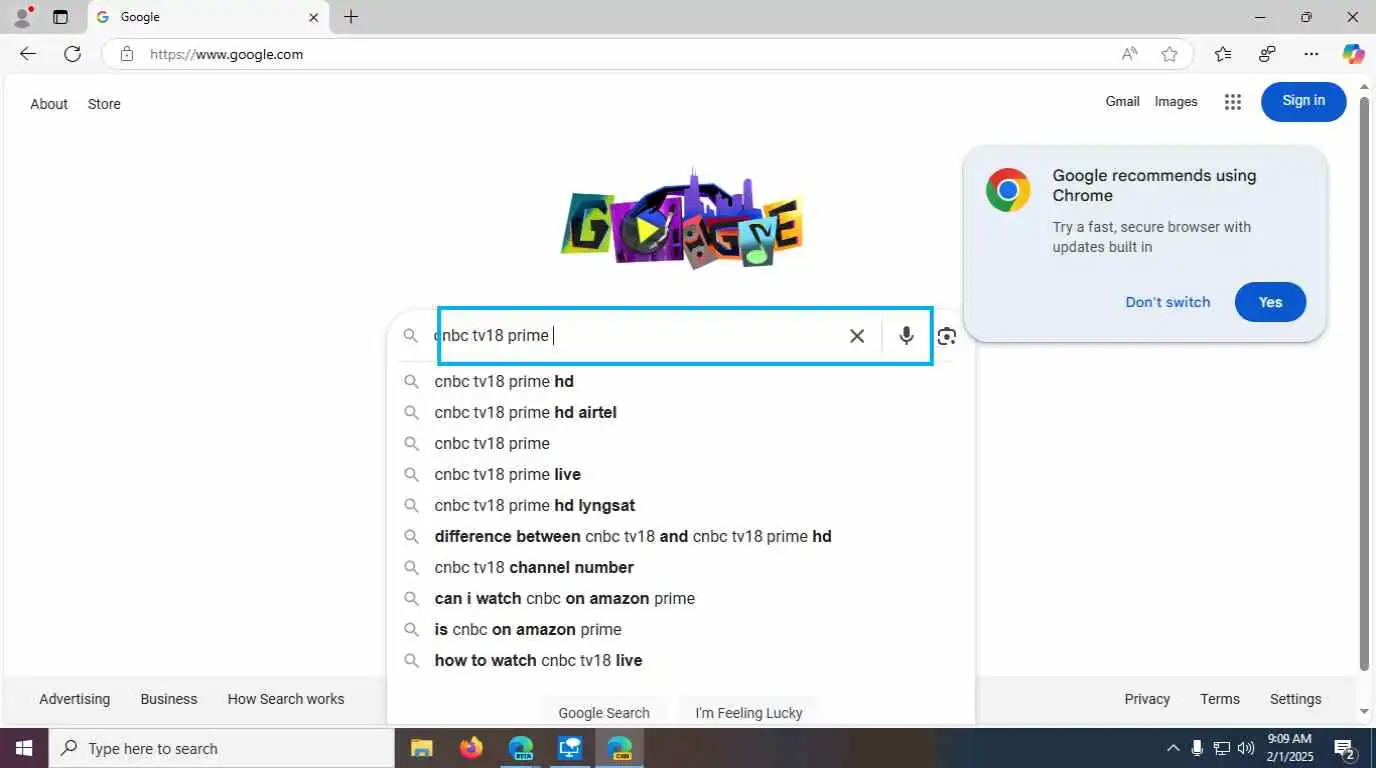Show hidden tray icons chevron
The image size is (1376, 768).
coord(1172,748)
